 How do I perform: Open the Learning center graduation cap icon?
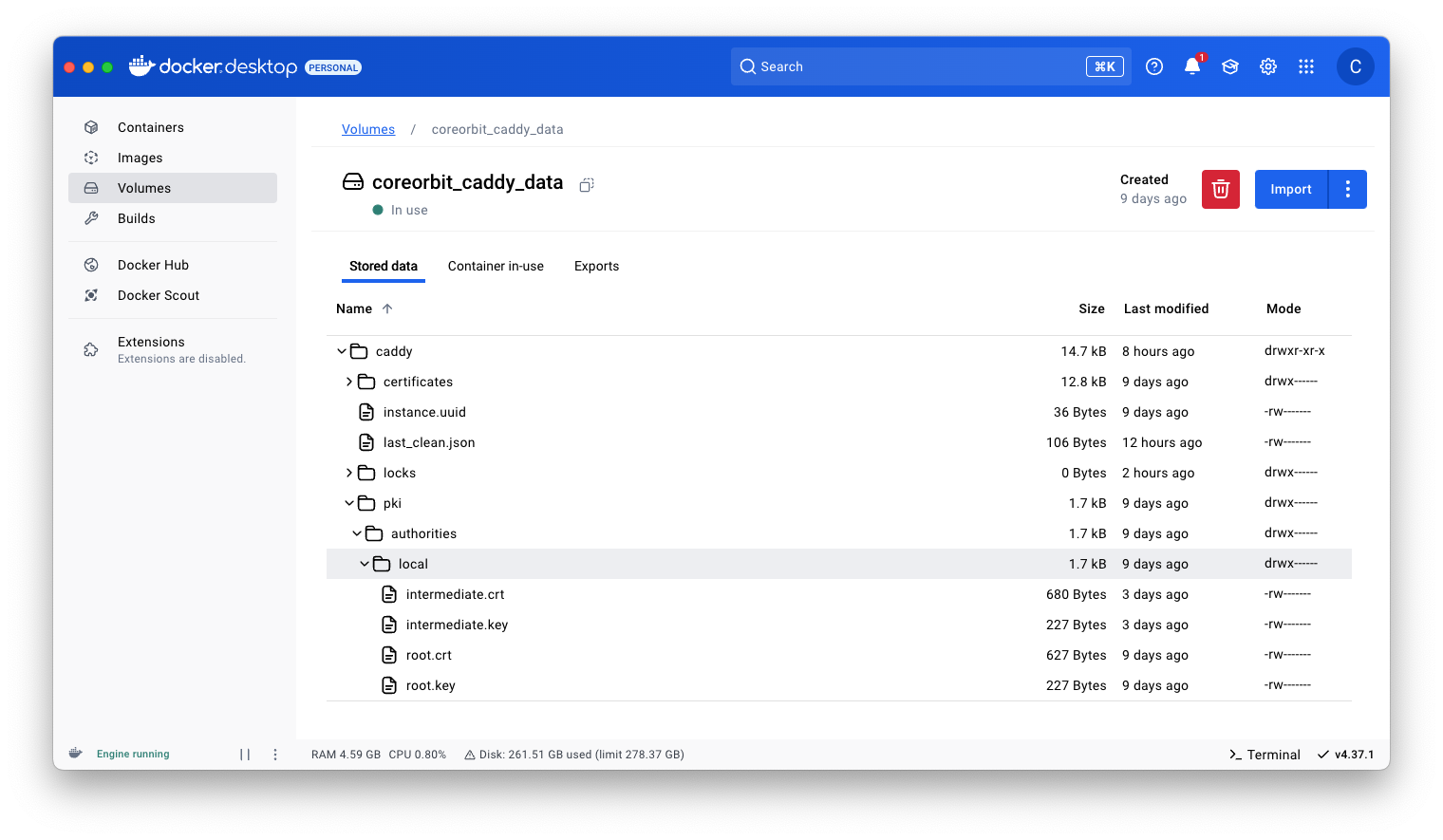click(1230, 66)
